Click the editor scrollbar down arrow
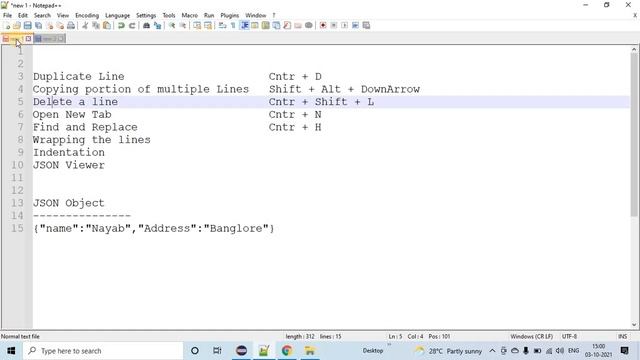The image size is (640, 360). click(634, 325)
